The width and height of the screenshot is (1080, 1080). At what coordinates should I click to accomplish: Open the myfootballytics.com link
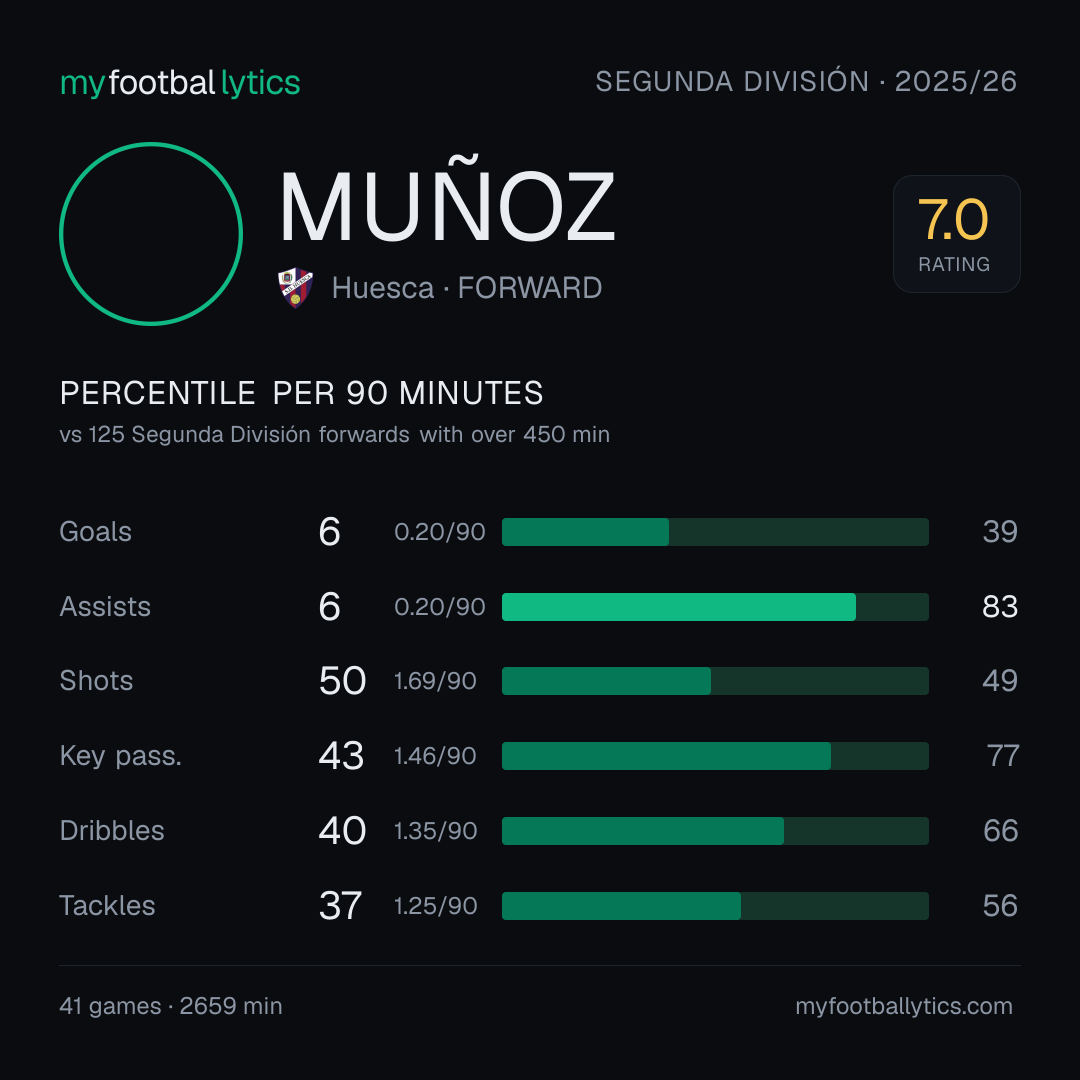click(x=904, y=1006)
